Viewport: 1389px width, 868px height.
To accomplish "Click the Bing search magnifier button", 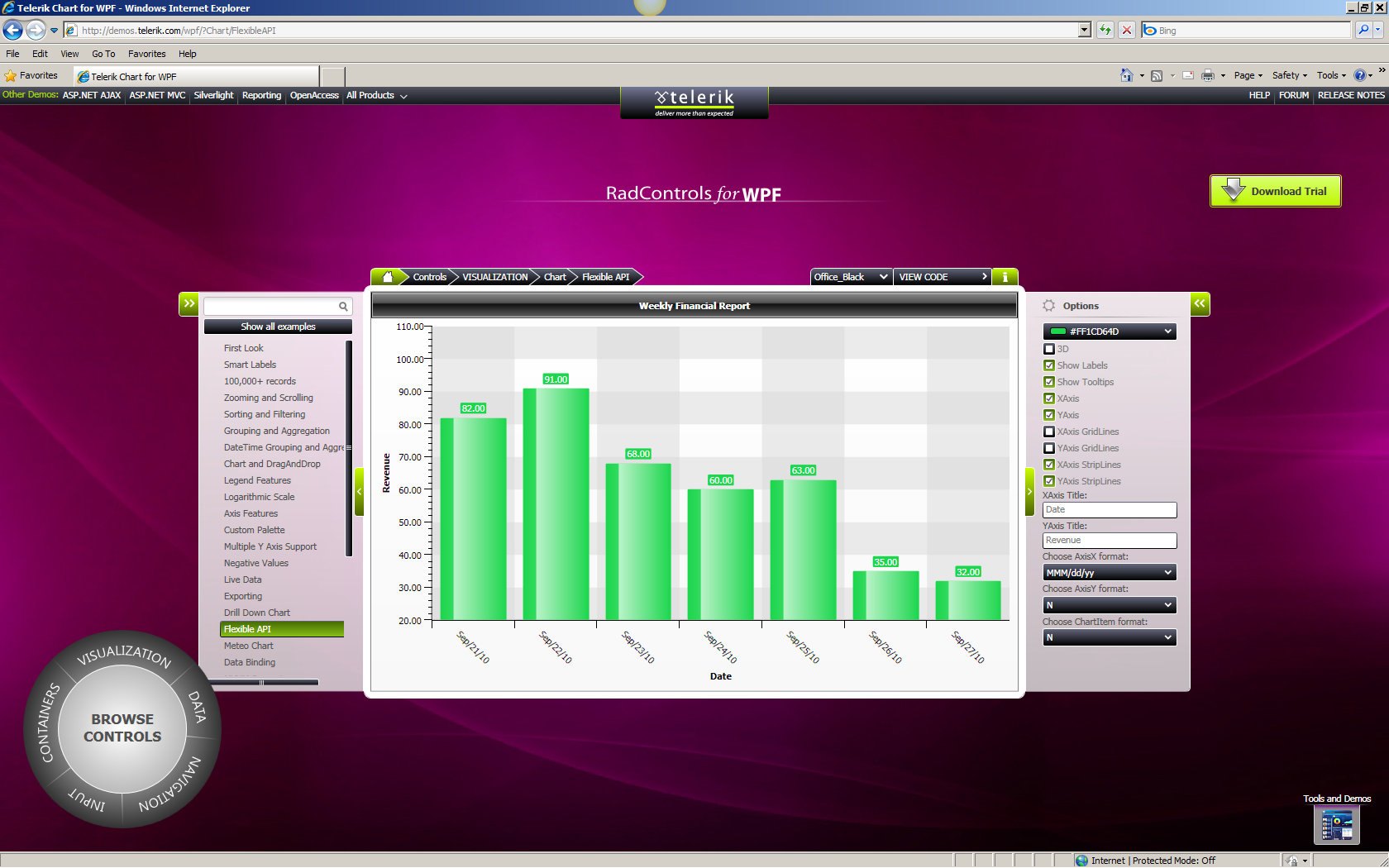I will click(1363, 31).
